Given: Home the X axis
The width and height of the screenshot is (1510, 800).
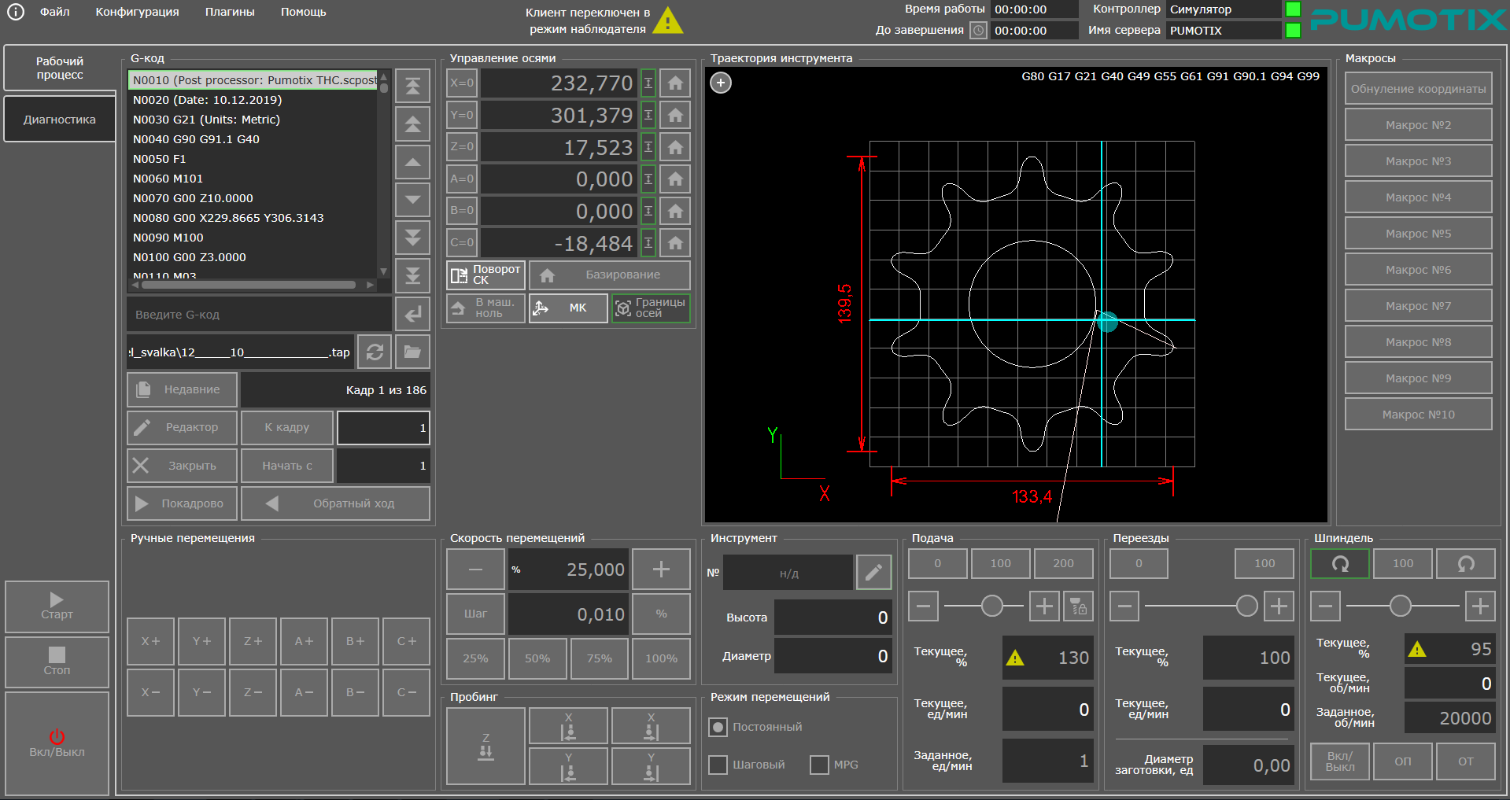Looking at the screenshot, I should pos(676,84).
